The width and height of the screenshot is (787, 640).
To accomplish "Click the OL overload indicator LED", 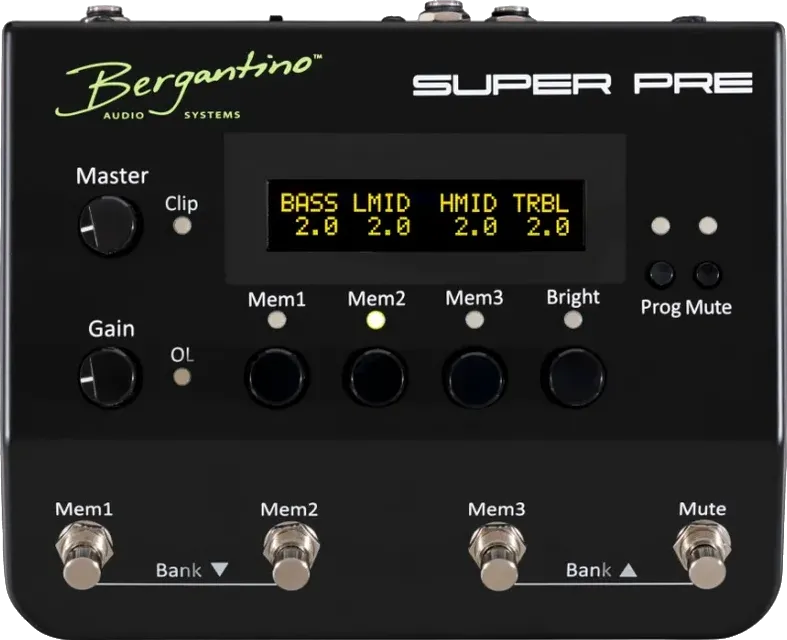I will click(182, 376).
